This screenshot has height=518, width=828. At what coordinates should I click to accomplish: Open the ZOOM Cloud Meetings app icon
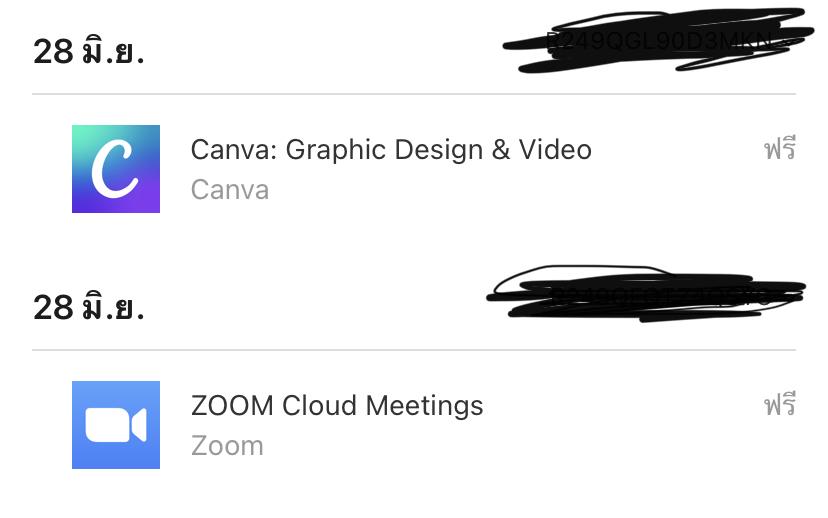pyautogui.click(x=116, y=425)
